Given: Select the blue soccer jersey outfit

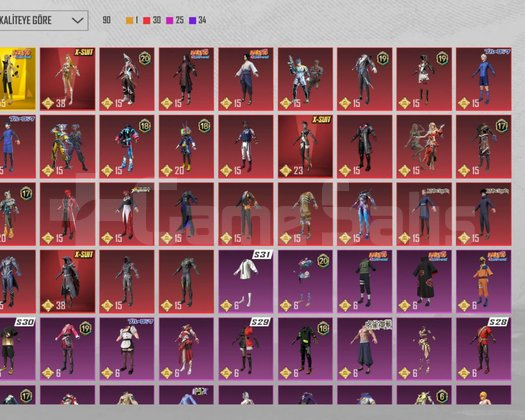Looking at the screenshot, I should pos(484,79).
